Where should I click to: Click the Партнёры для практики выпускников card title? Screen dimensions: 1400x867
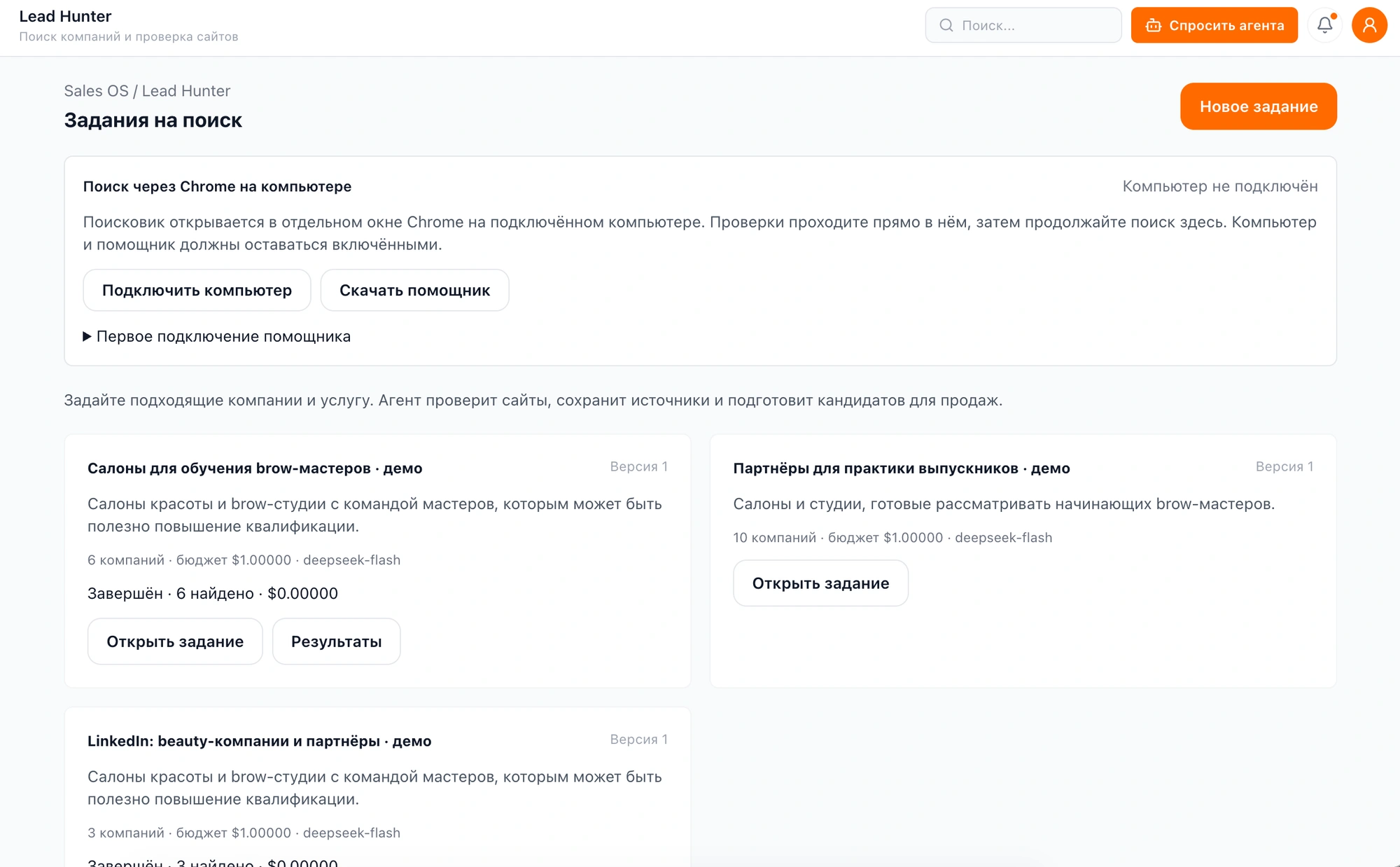click(901, 468)
